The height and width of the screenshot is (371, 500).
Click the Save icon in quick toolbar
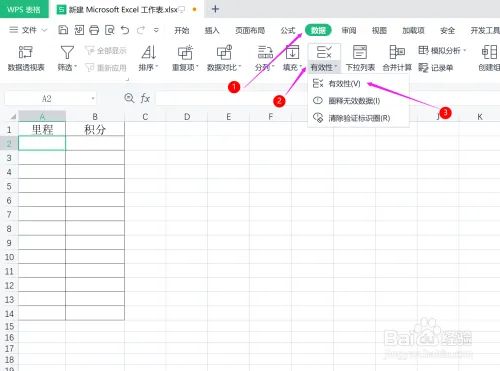pos(63,30)
